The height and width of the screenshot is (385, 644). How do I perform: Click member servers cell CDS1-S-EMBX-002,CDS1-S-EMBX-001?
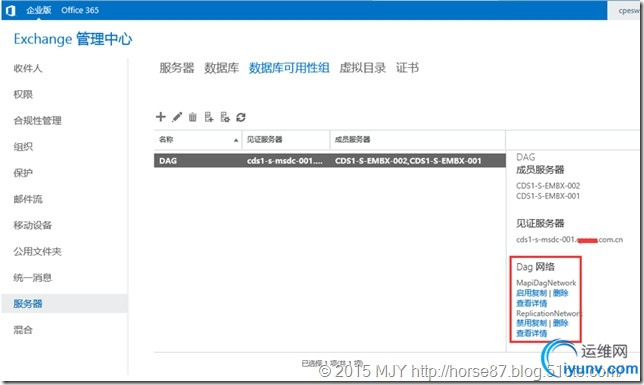coord(408,161)
